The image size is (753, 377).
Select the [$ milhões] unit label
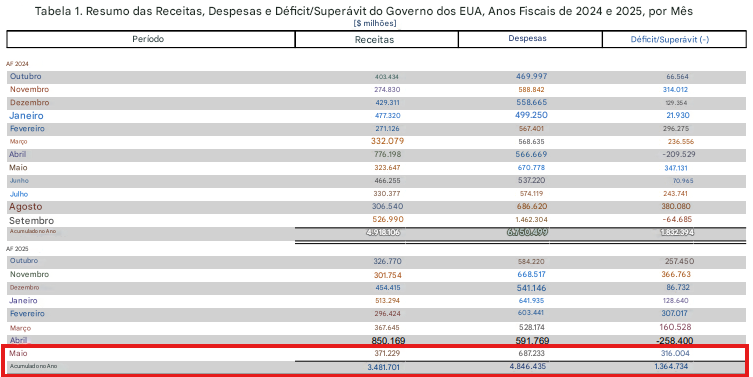coord(375,23)
